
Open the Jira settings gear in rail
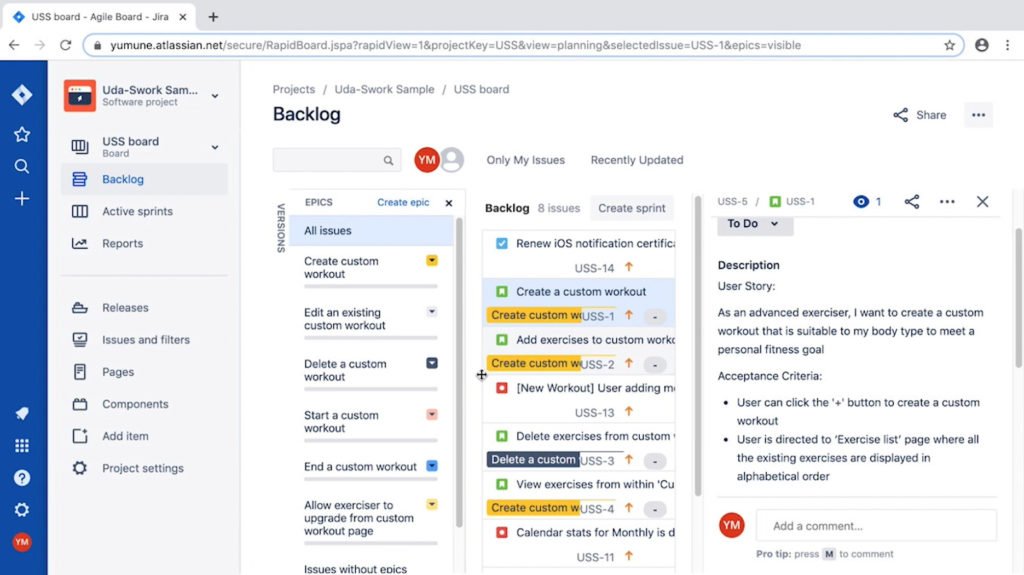pyautogui.click(x=22, y=510)
